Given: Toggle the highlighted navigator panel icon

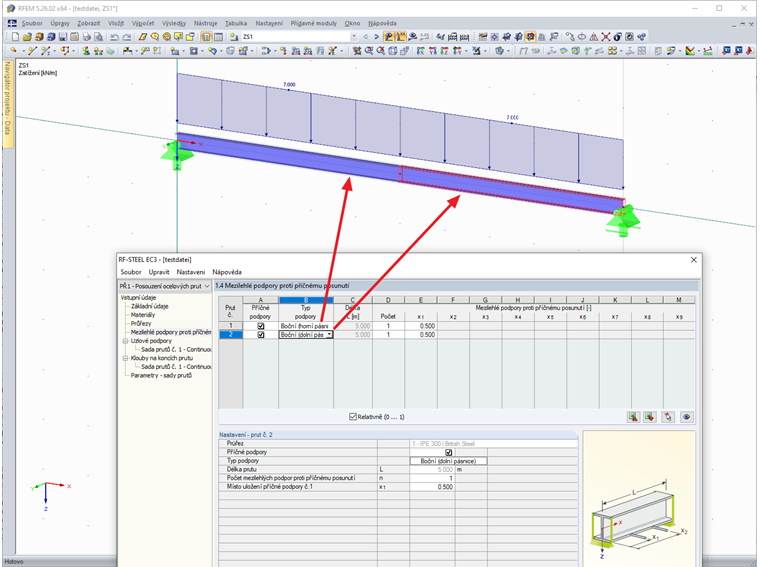Looking at the screenshot, I should coord(206,37).
